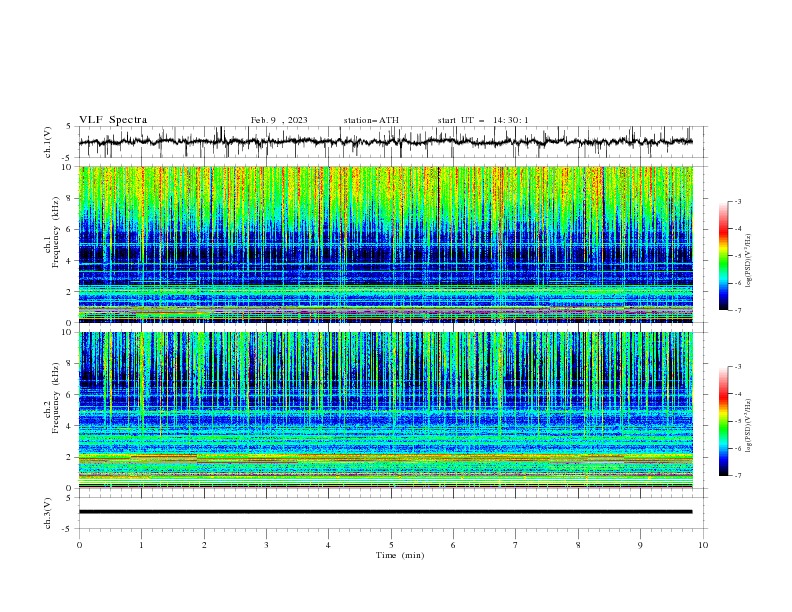Screen dimensions: 792x612
Task: Click the "start UT = 14:30:1" header text
Action: [x=483, y=120]
